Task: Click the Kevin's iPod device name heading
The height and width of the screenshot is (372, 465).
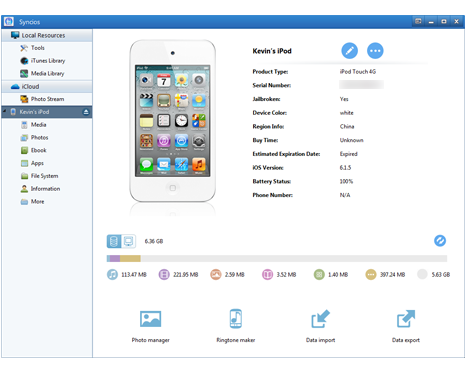Action: point(272,51)
